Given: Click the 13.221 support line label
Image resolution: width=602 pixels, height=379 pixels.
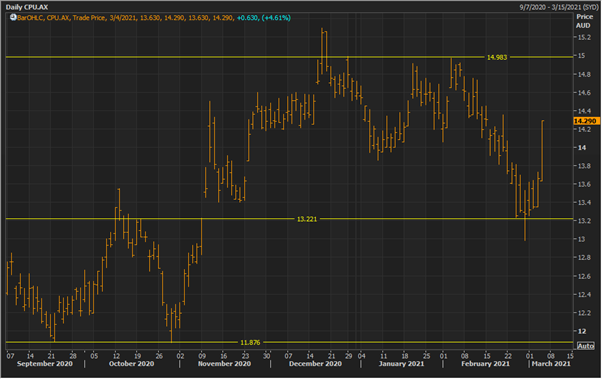Looking at the screenshot, I should coord(307,219).
